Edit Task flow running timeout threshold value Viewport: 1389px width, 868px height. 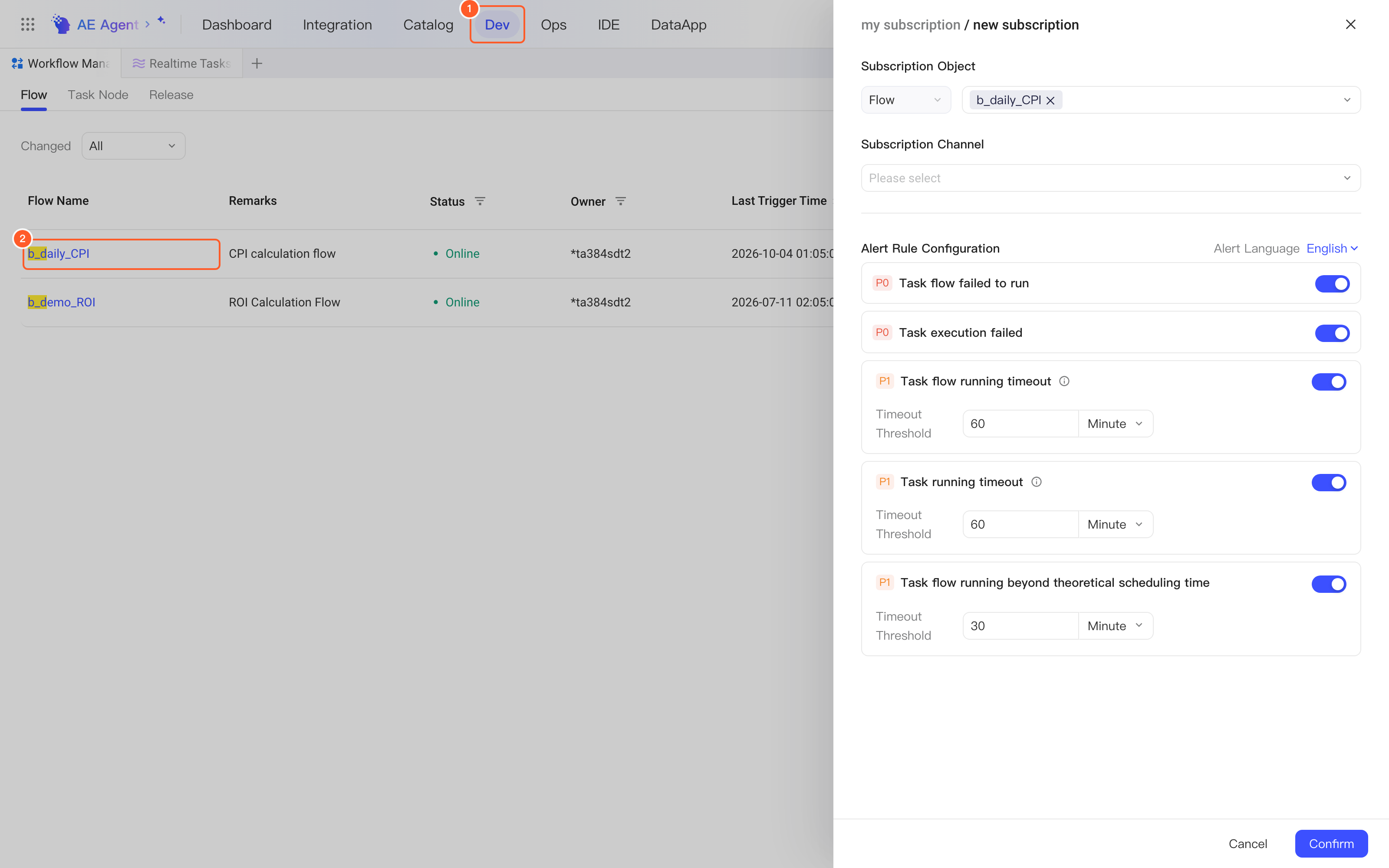click(1020, 424)
